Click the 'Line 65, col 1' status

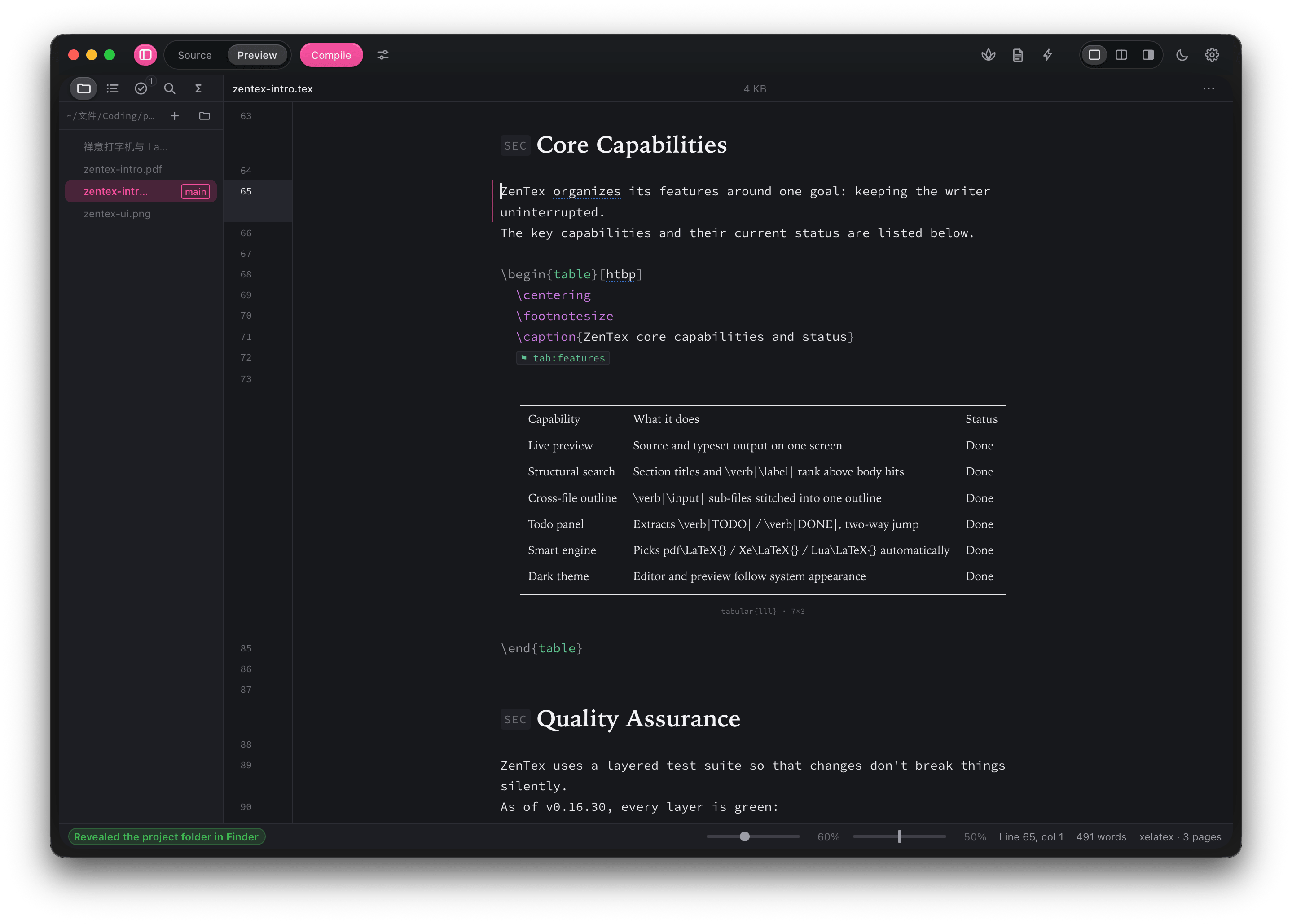(1031, 836)
